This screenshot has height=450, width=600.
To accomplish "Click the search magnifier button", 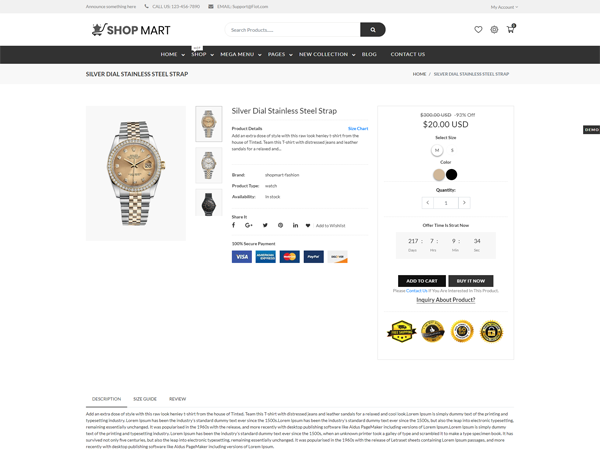I will click(x=372, y=29).
